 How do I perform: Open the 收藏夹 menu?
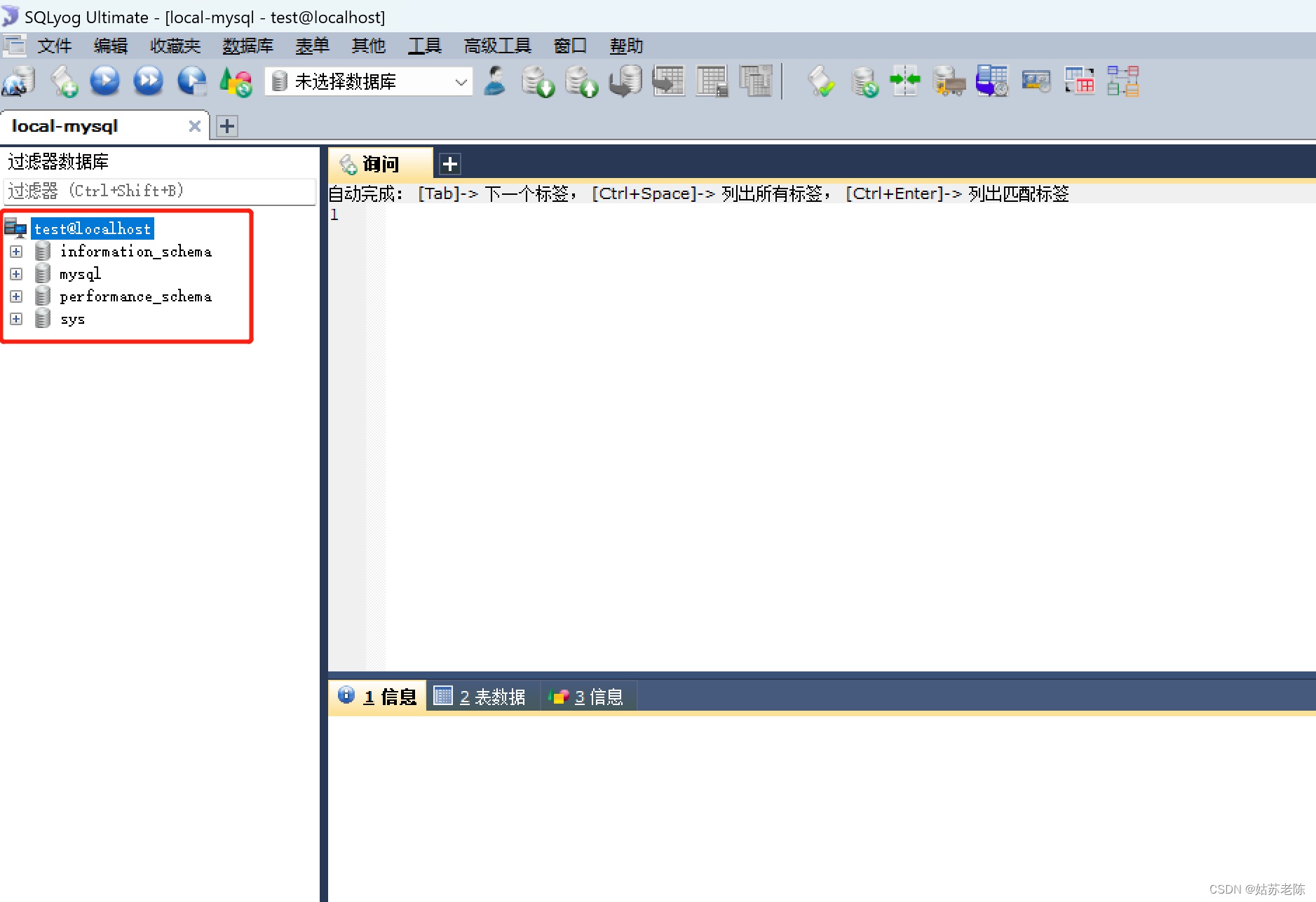175,46
